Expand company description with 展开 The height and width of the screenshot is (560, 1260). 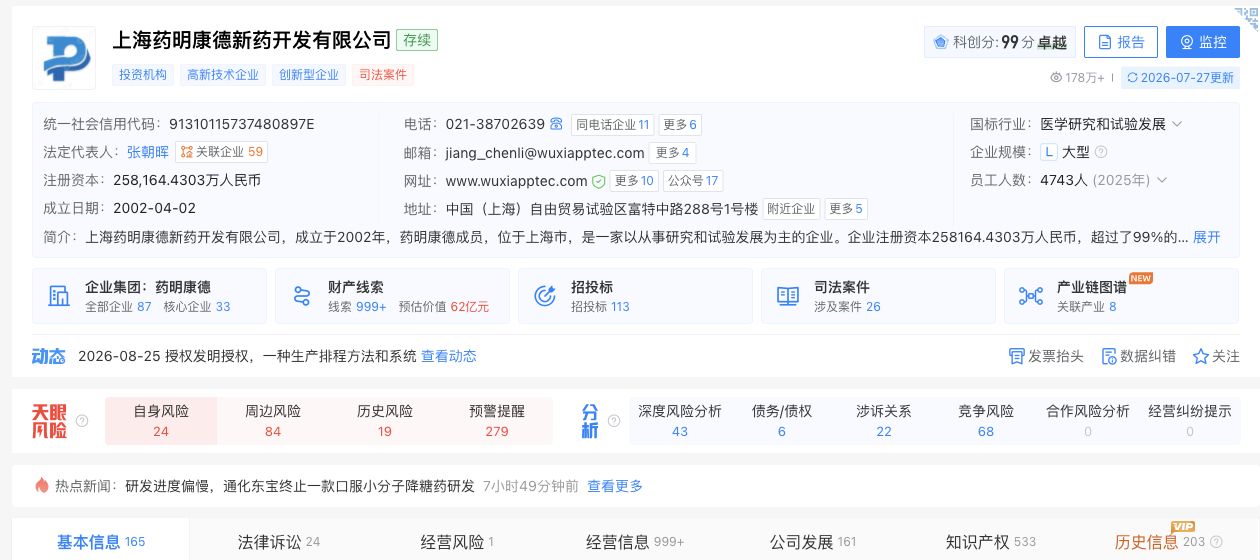coord(1207,237)
